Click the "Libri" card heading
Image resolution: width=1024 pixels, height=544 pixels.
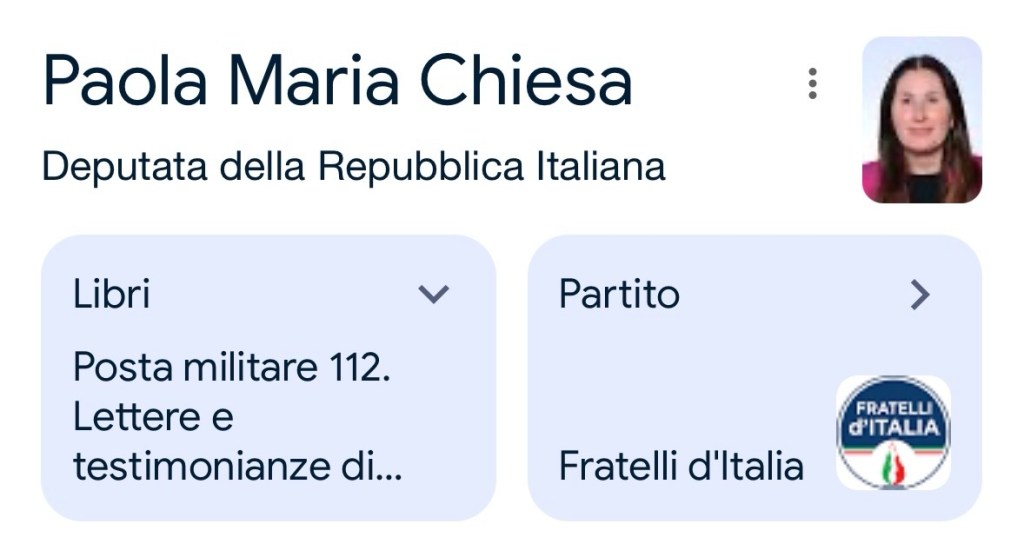click(111, 294)
